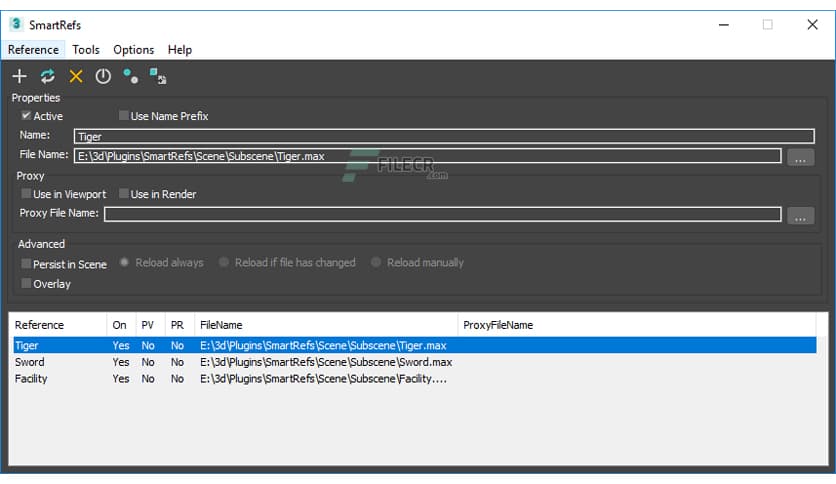Click the squares-with-arrow toolbar icon
Viewport: 836px width, 484px height.
pyautogui.click(x=158, y=76)
